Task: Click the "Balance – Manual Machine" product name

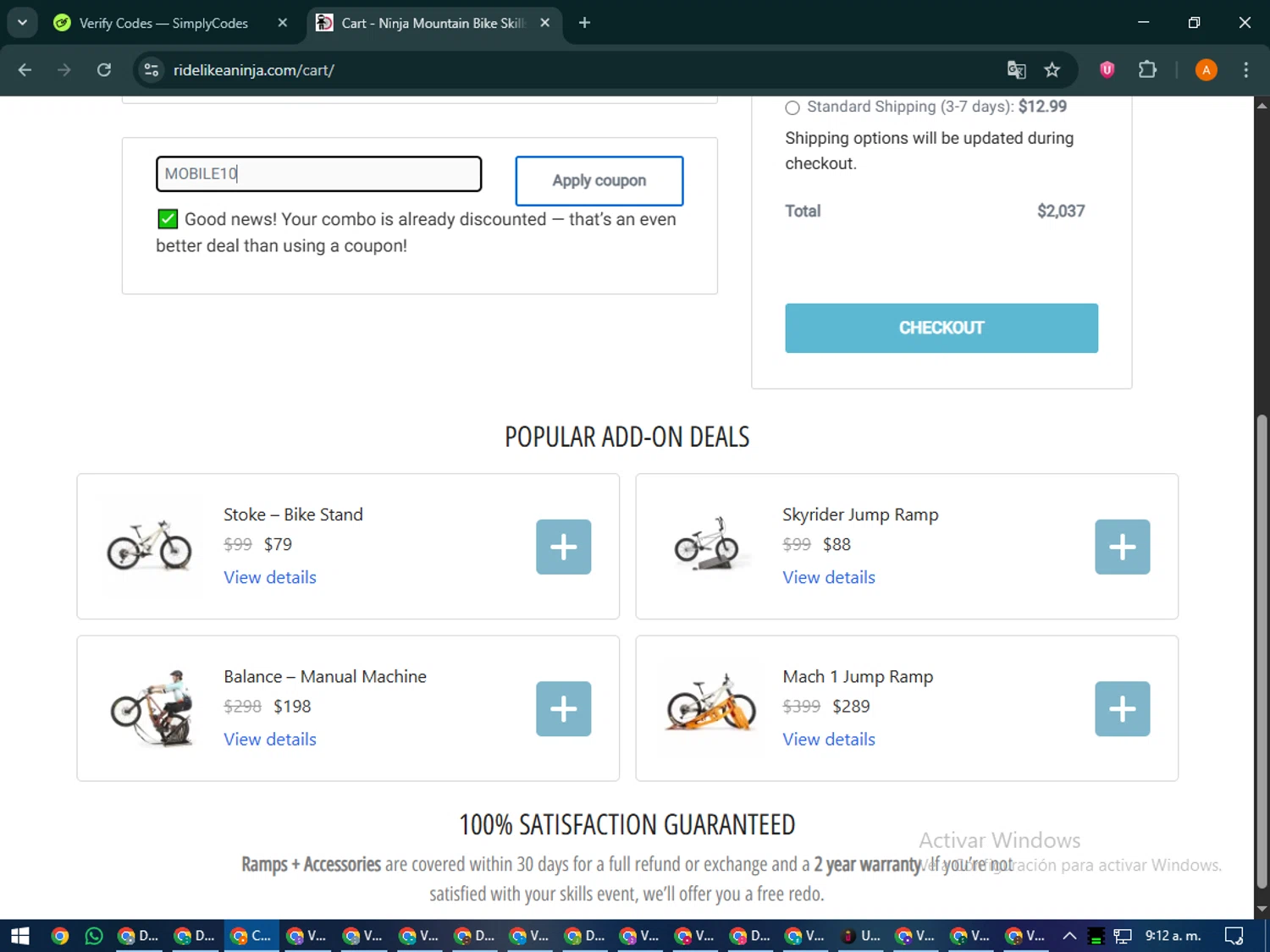Action: pos(325,676)
